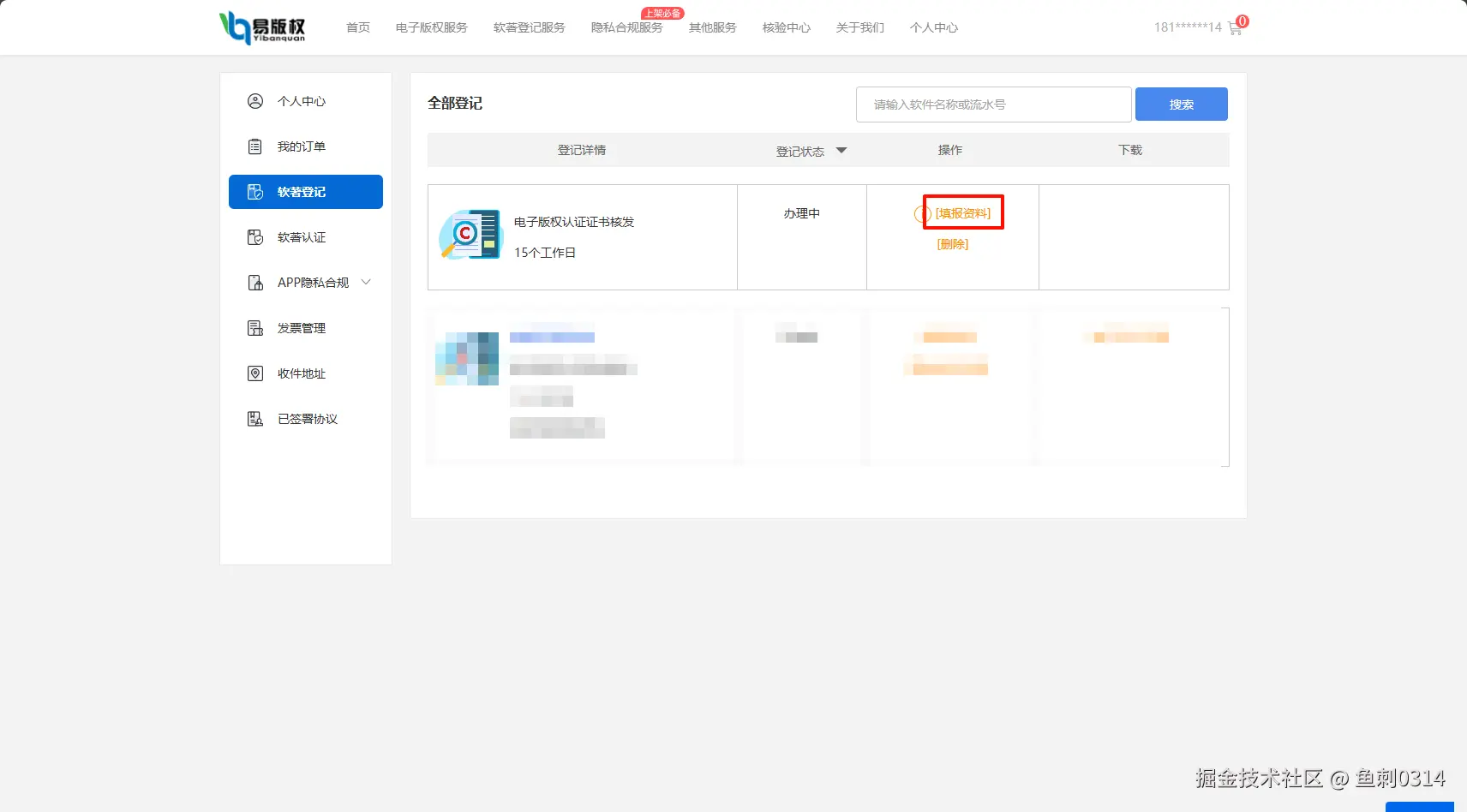Open 核验中心 in top navigation
Viewport: 1467px width, 812px height.
click(787, 27)
